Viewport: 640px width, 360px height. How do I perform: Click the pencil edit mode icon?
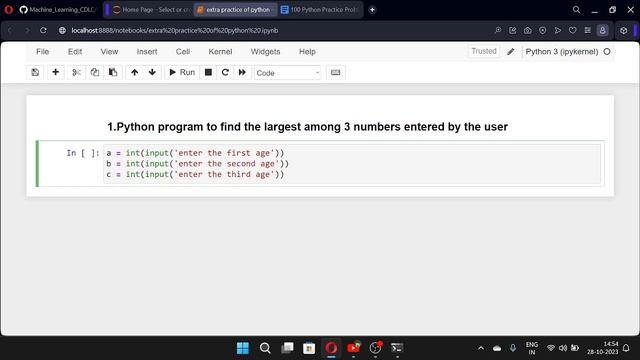[511, 51]
